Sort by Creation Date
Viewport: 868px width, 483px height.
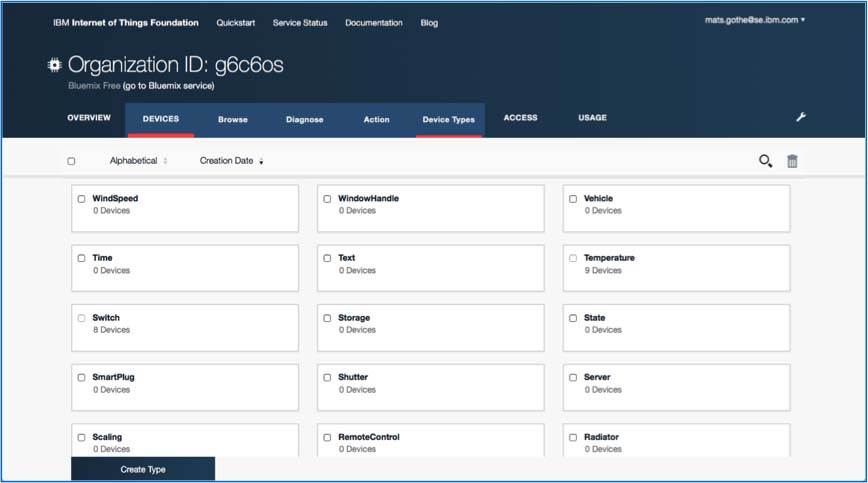point(231,160)
